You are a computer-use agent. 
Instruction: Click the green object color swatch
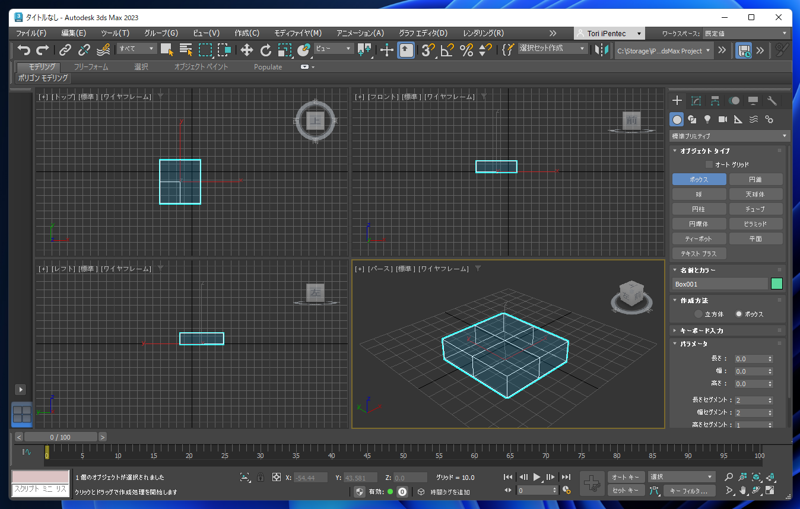click(777, 284)
